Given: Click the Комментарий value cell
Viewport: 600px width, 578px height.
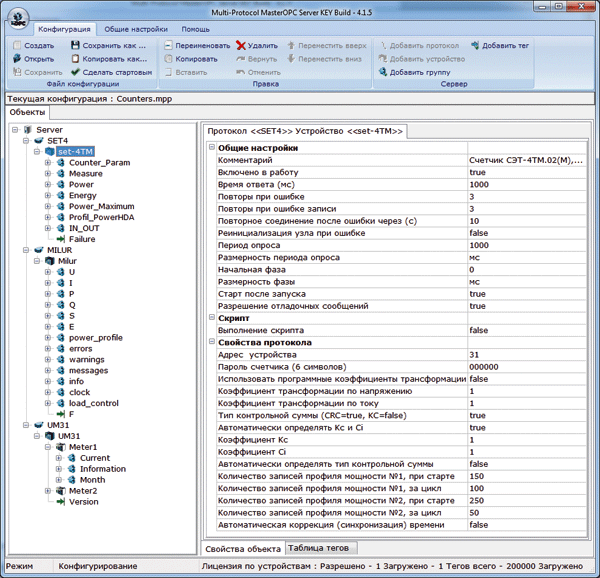Looking at the screenshot, I should coord(527,160).
